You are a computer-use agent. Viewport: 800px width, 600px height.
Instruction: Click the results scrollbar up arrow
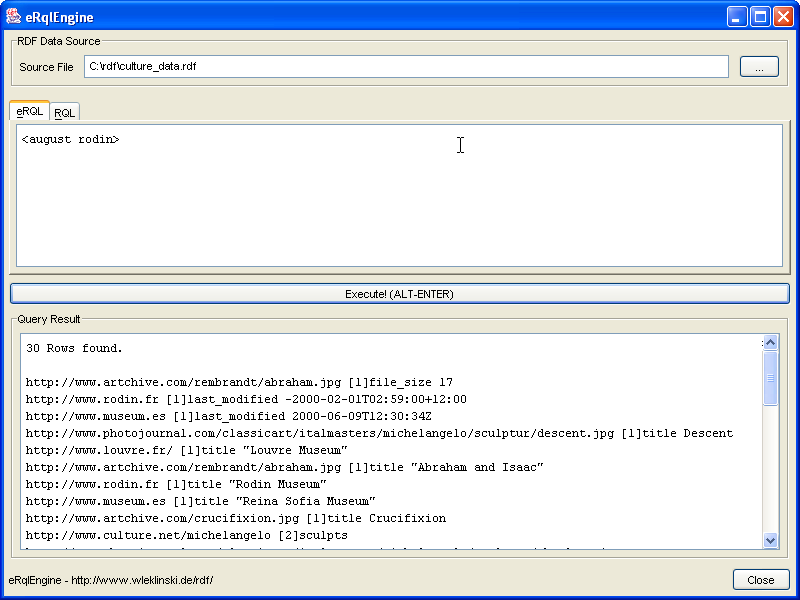(770, 343)
